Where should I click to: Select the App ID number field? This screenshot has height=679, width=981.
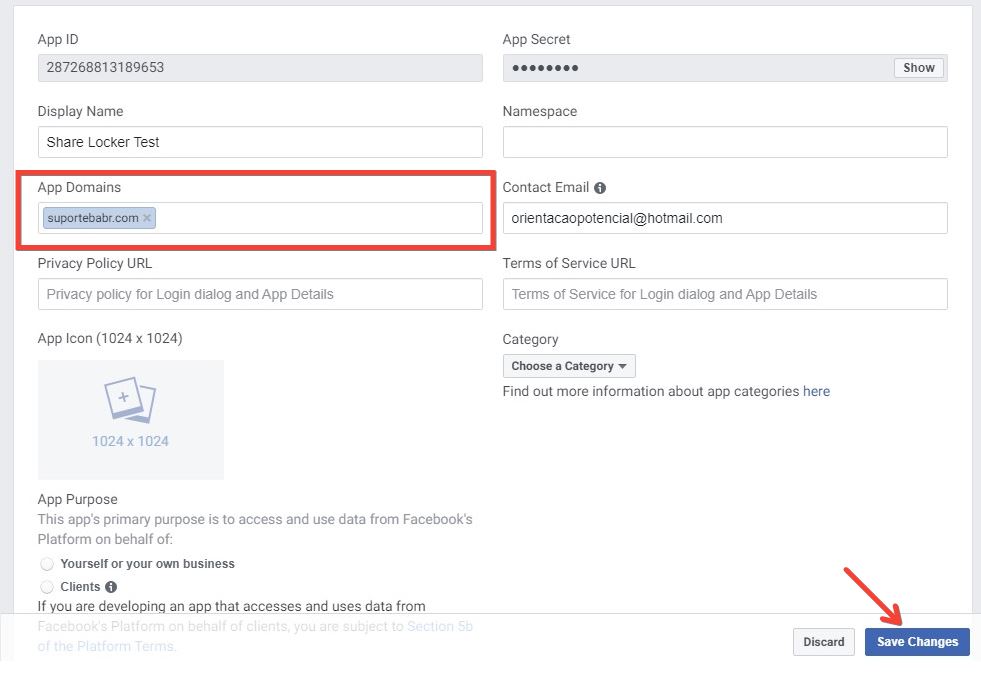[x=260, y=68]
